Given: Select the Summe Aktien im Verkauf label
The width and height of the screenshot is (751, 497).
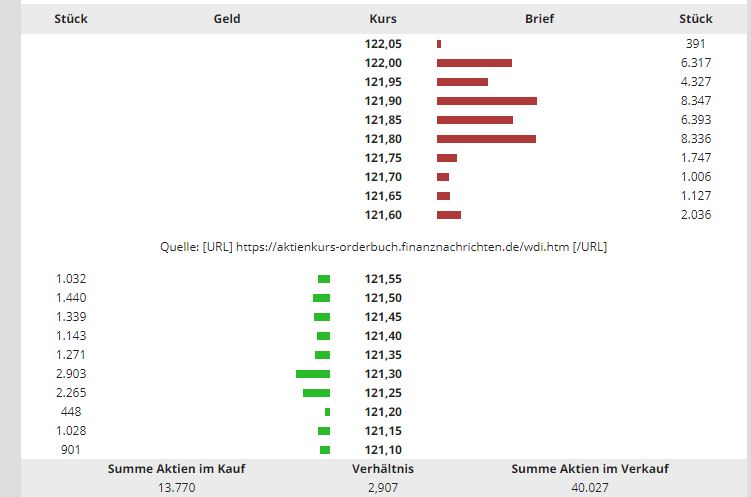Looking at the screenshot, I should [x=590, y=469].
